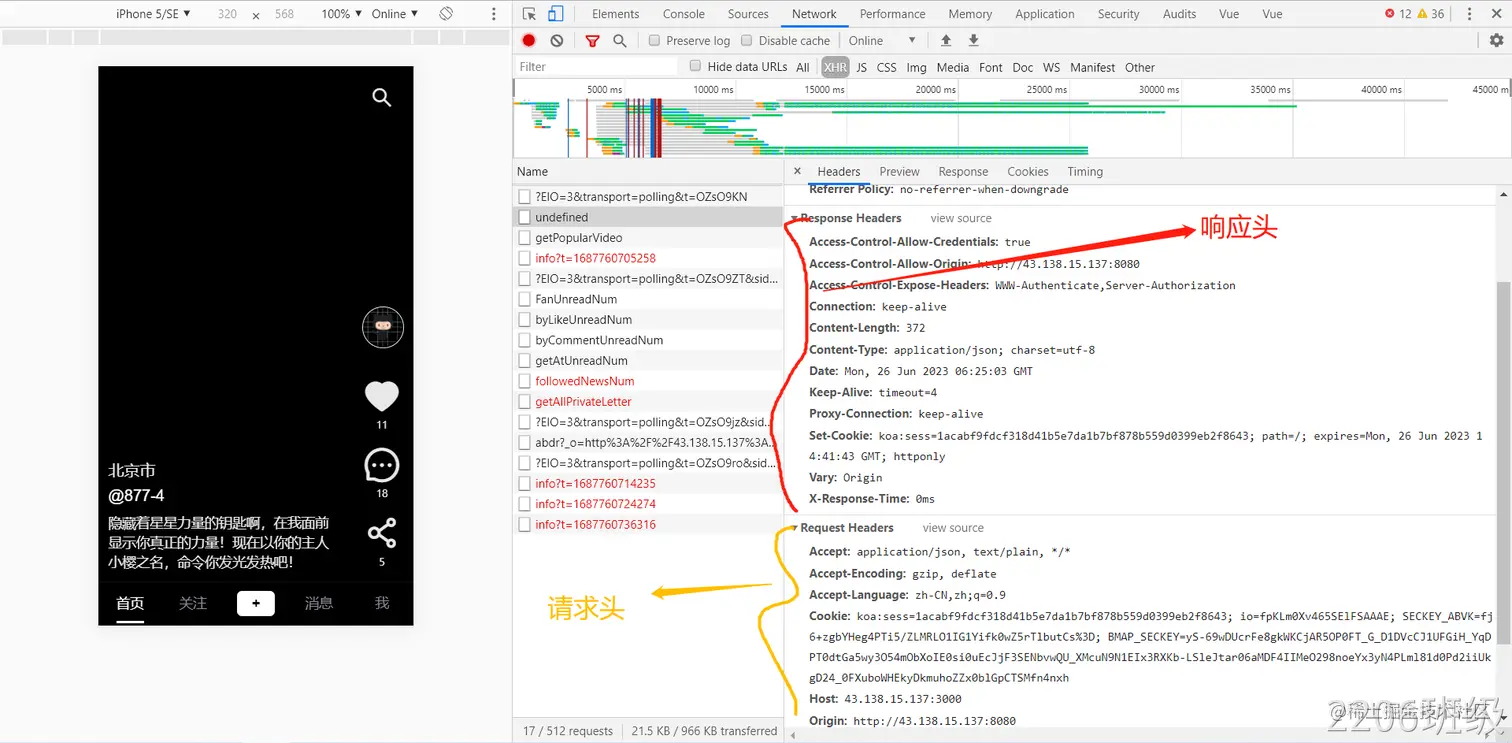Click the device width field showing 320
1512x743 pixels.
click(x=227, y=14)
